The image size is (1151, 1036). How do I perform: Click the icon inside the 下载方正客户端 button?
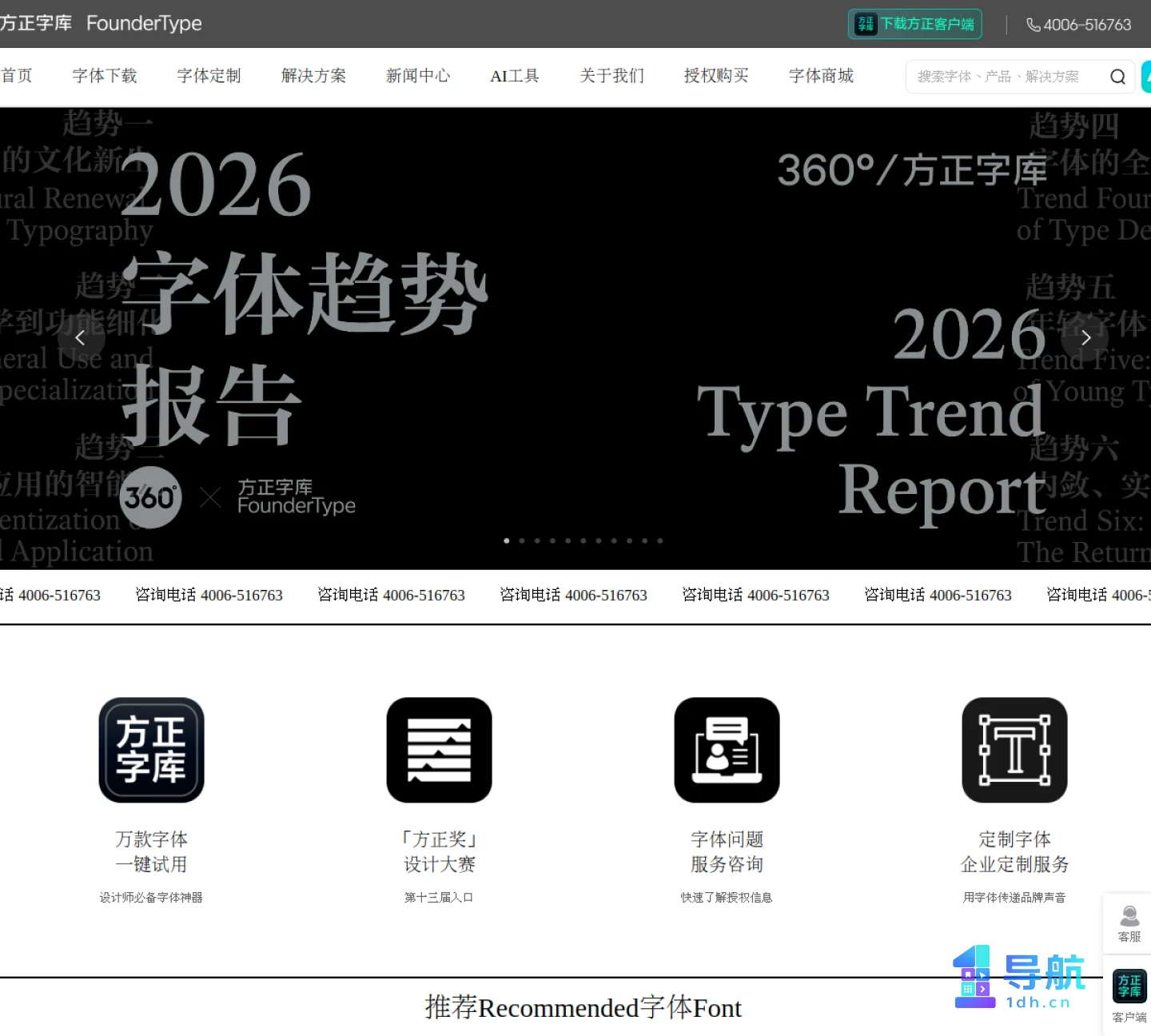click(866, 24)
